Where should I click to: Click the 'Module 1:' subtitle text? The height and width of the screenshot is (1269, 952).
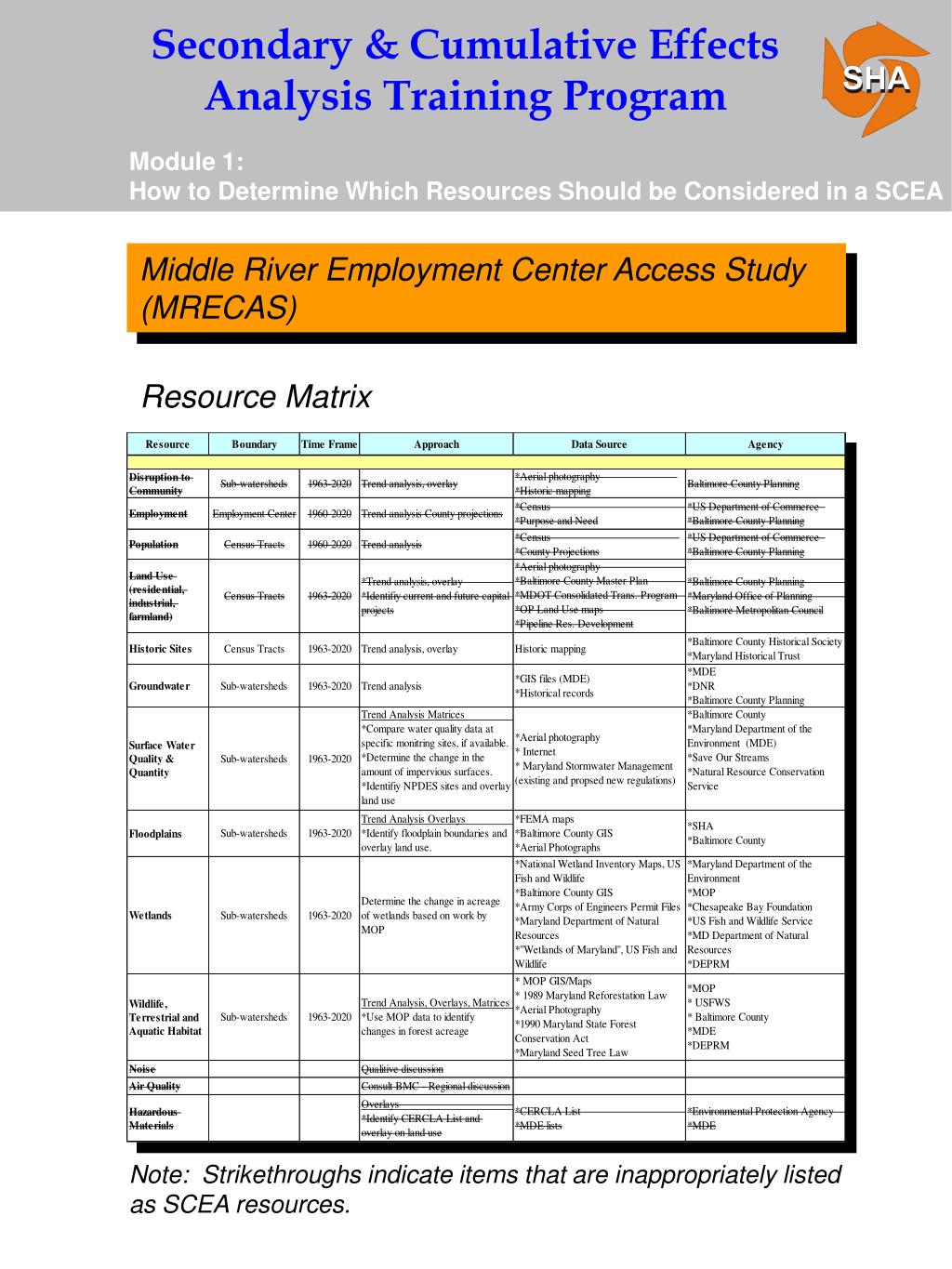(x=187, y=162)
